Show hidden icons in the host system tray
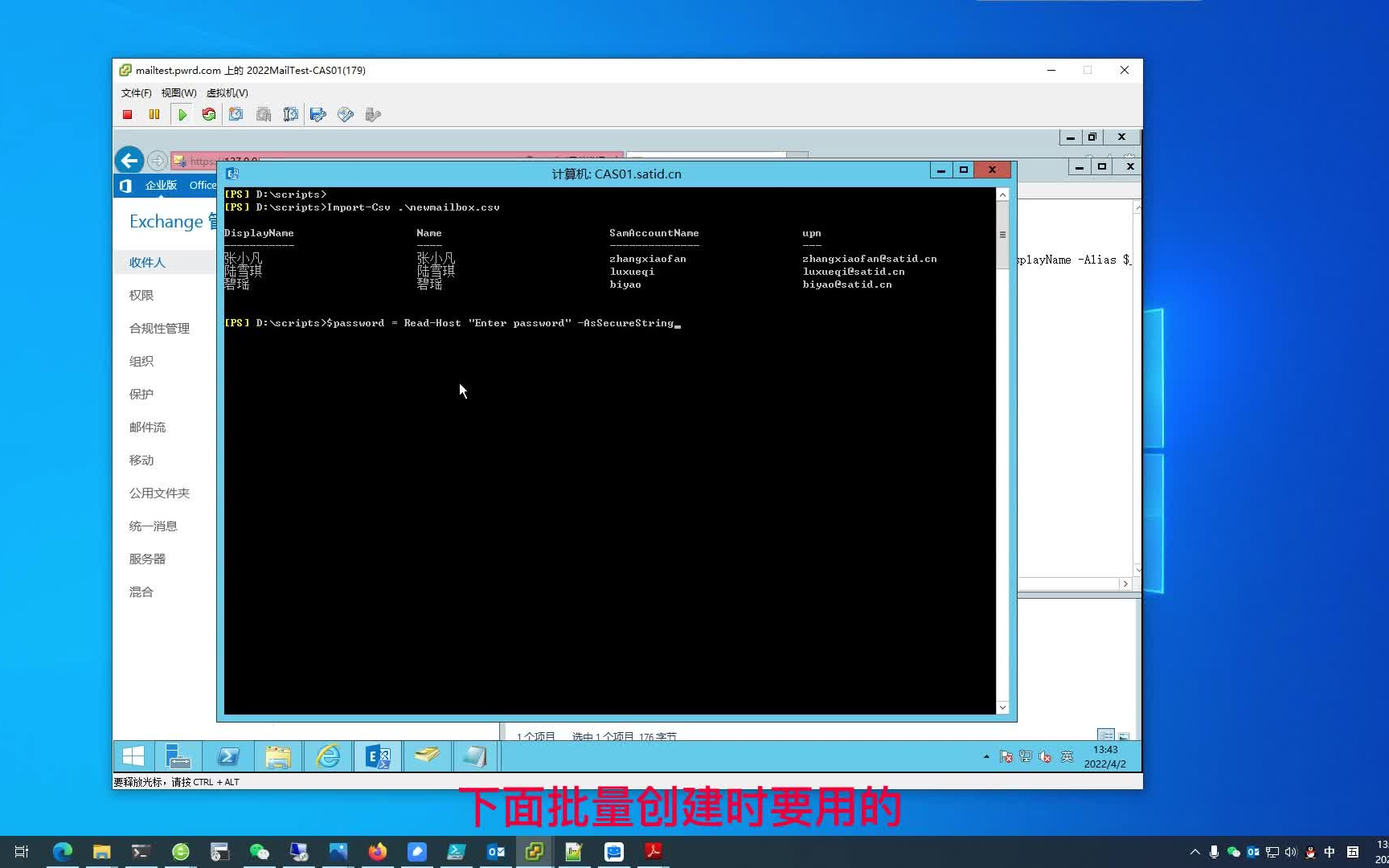 (x=1195, y=852)
